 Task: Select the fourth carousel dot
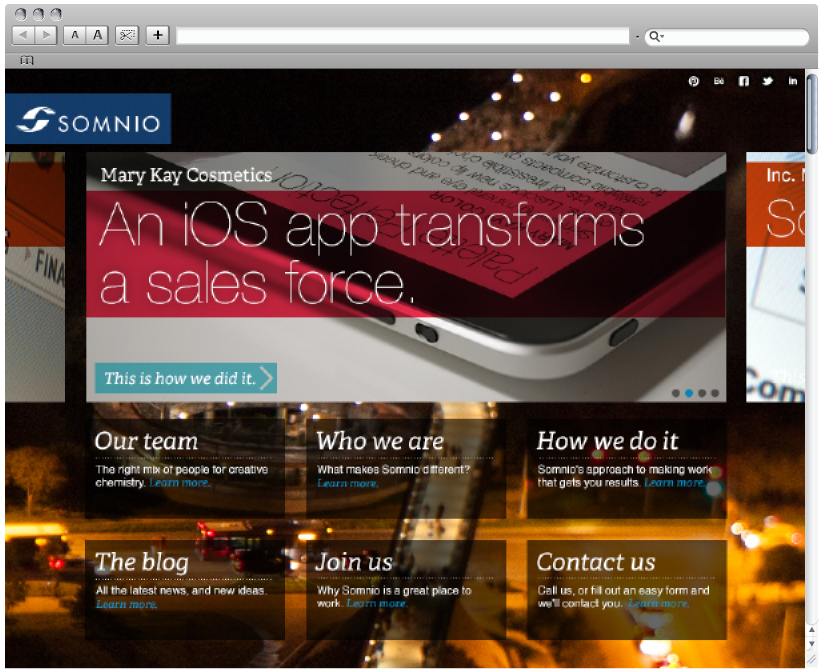715,393
